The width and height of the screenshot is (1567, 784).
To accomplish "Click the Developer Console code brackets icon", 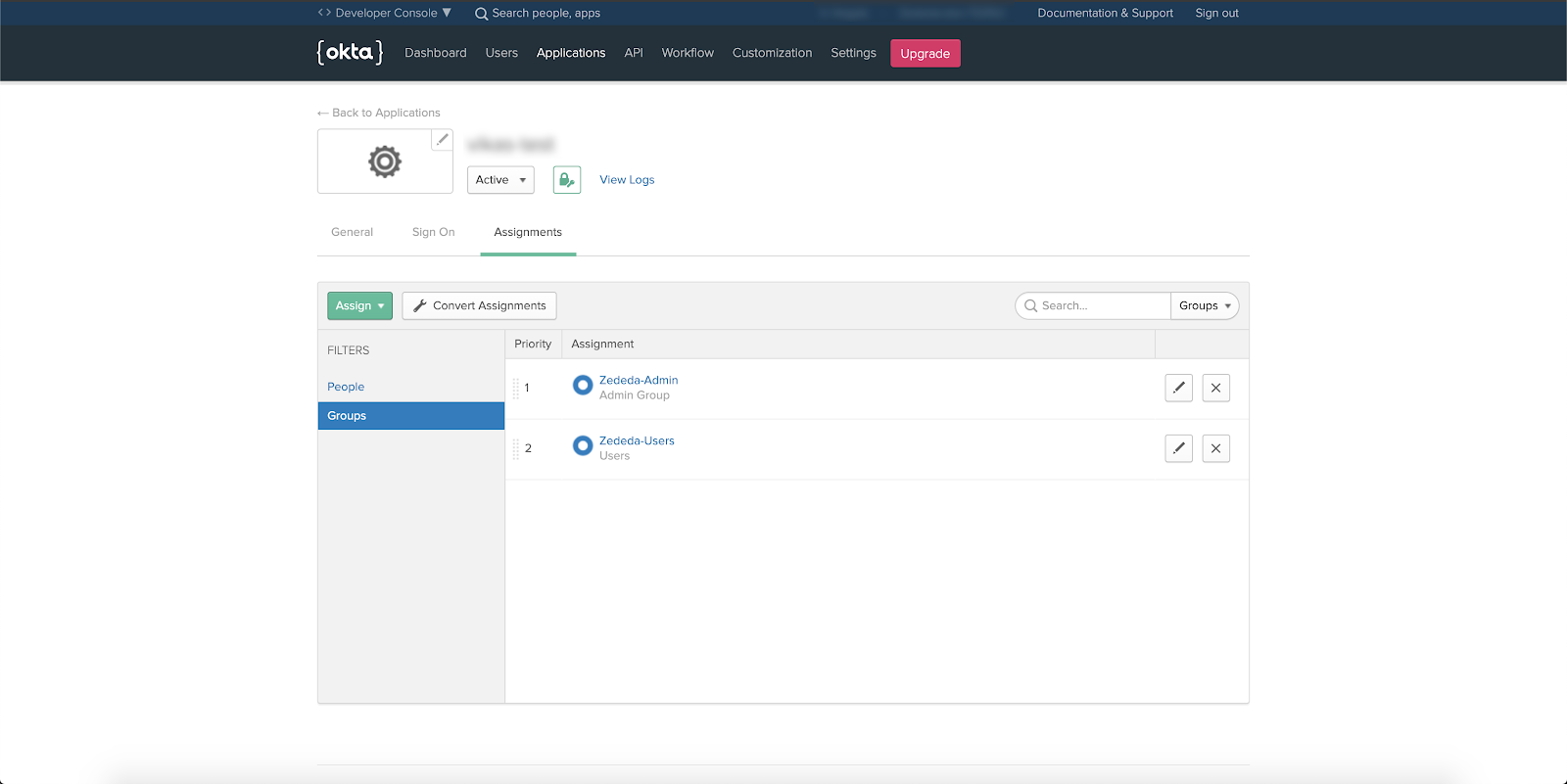I will (324, 13).
